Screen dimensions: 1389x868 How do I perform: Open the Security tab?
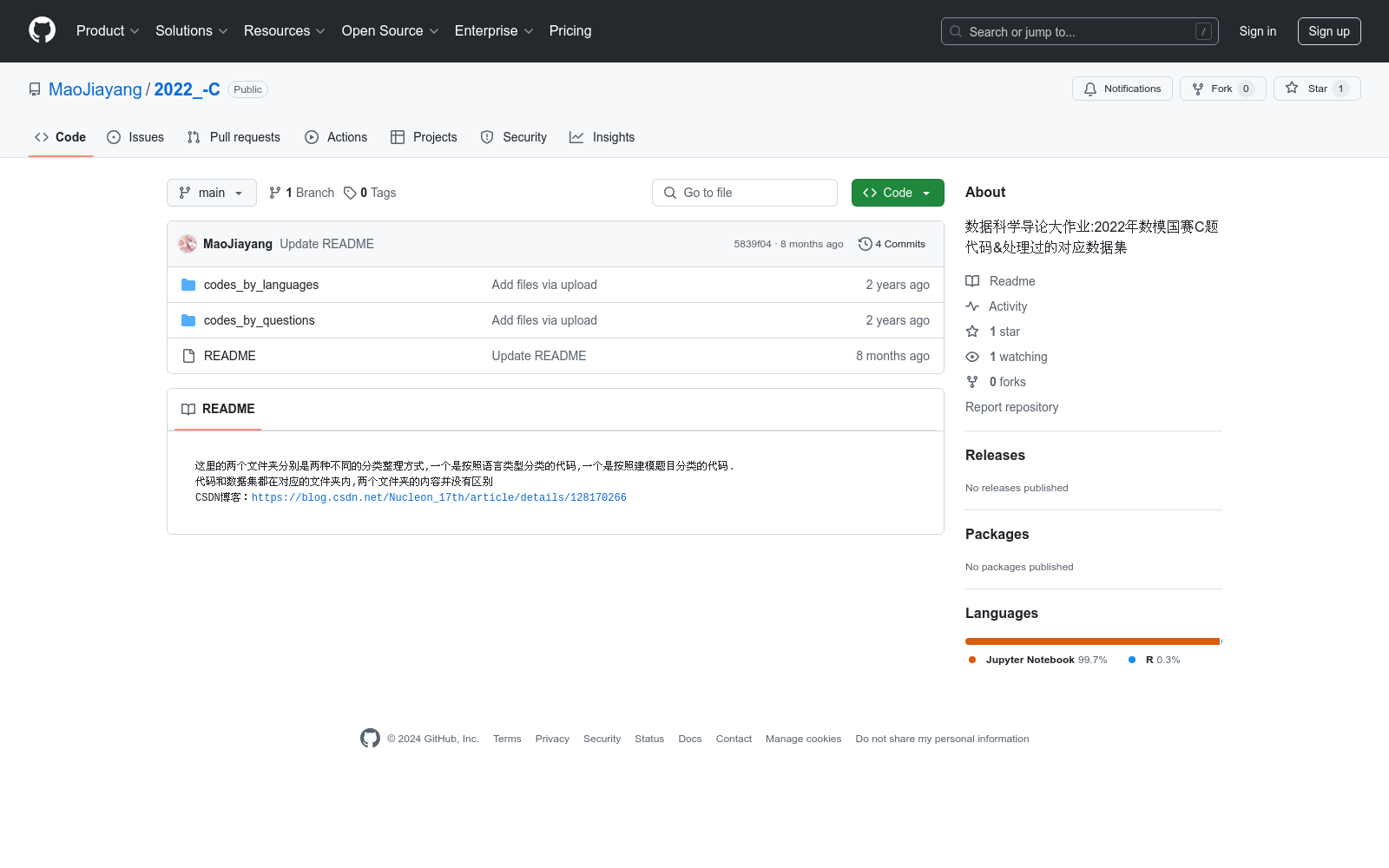514,137
